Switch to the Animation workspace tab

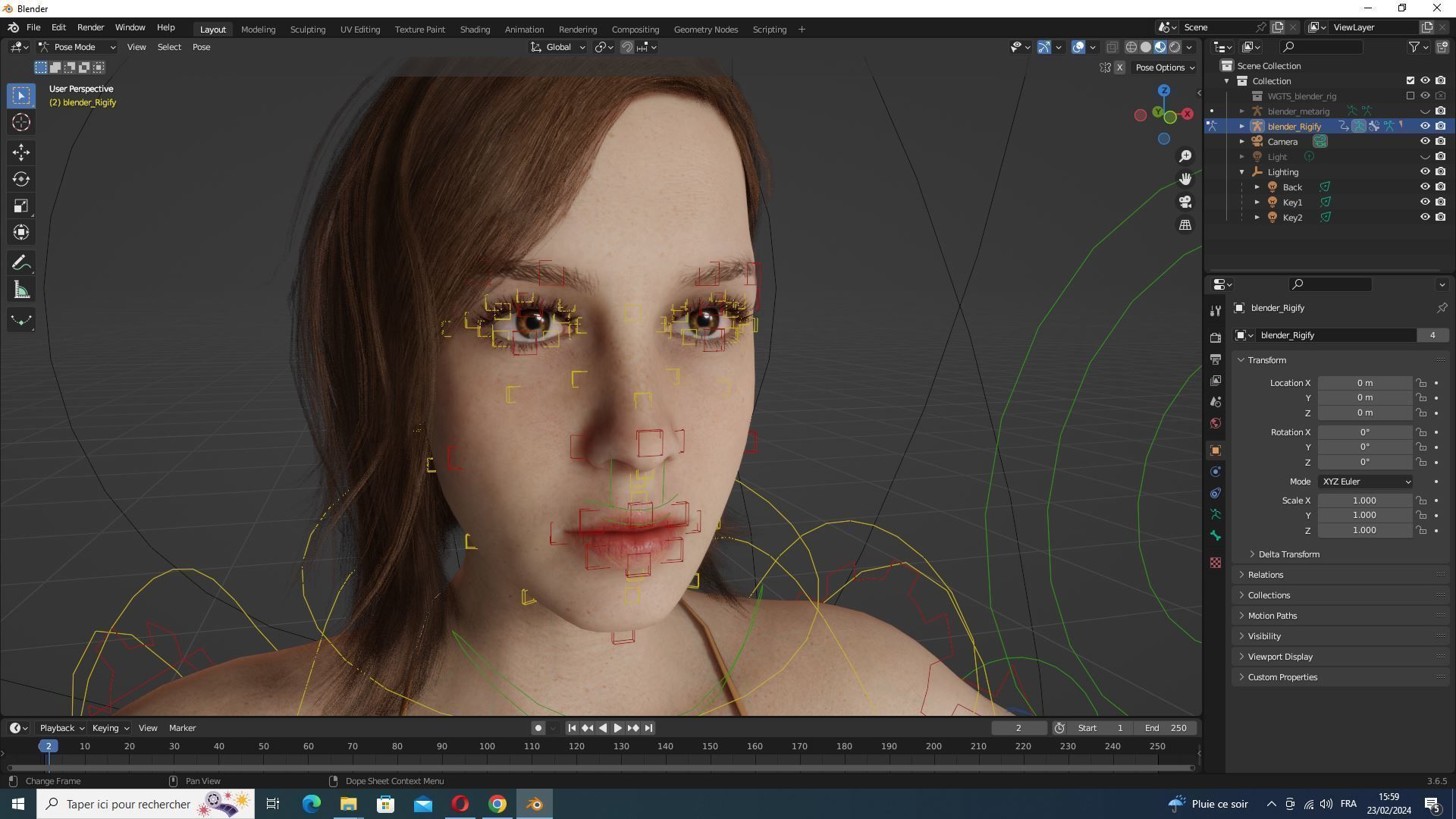coord(524,30)
